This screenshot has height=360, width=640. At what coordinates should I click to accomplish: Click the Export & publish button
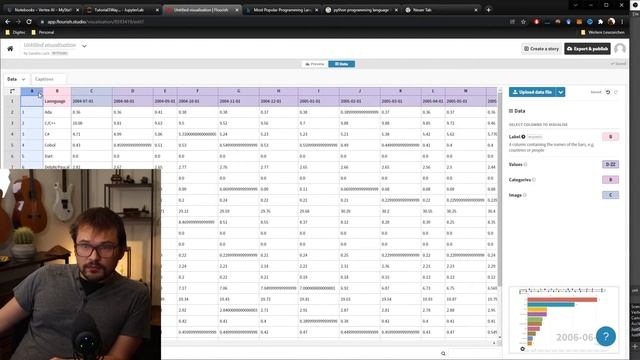point(587,49)
